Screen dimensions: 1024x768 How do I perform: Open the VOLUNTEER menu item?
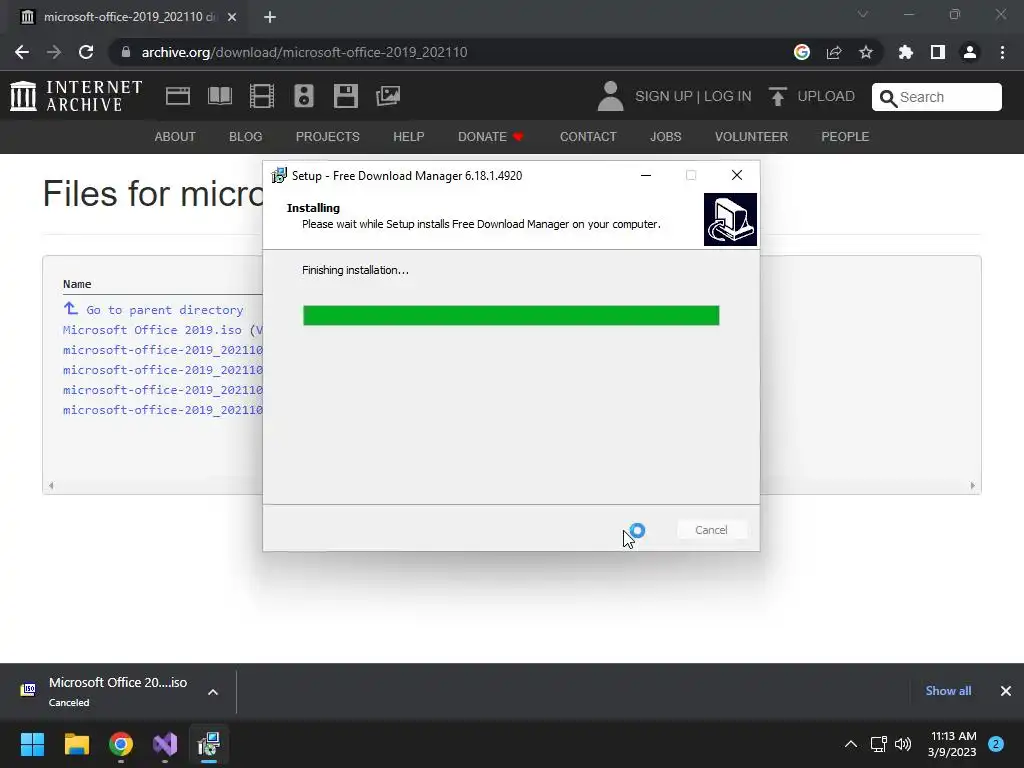[751, 136]
